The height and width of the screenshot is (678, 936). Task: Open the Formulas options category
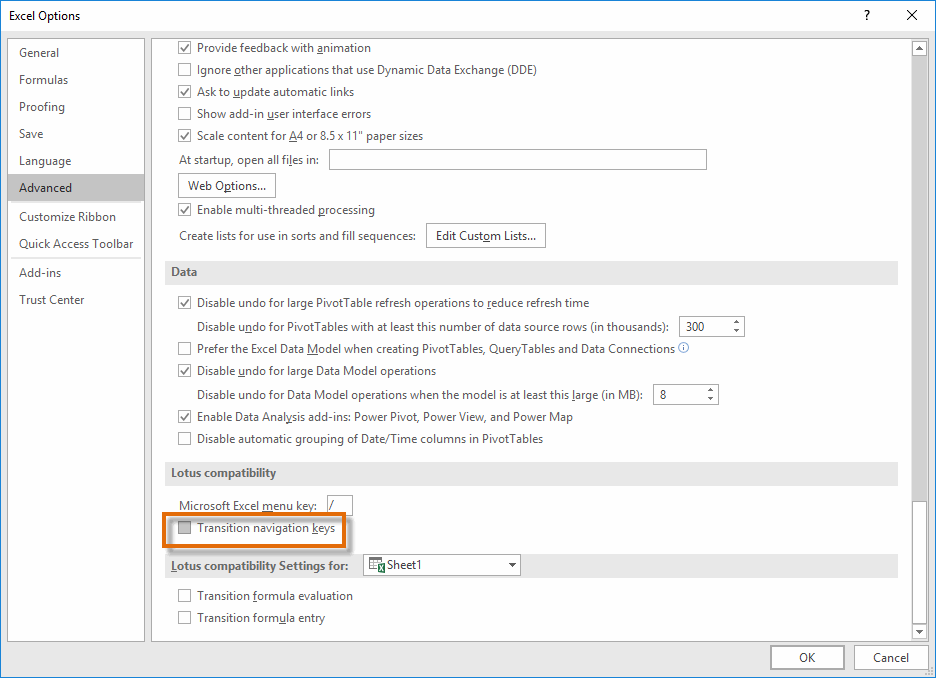tap(76, 79)
